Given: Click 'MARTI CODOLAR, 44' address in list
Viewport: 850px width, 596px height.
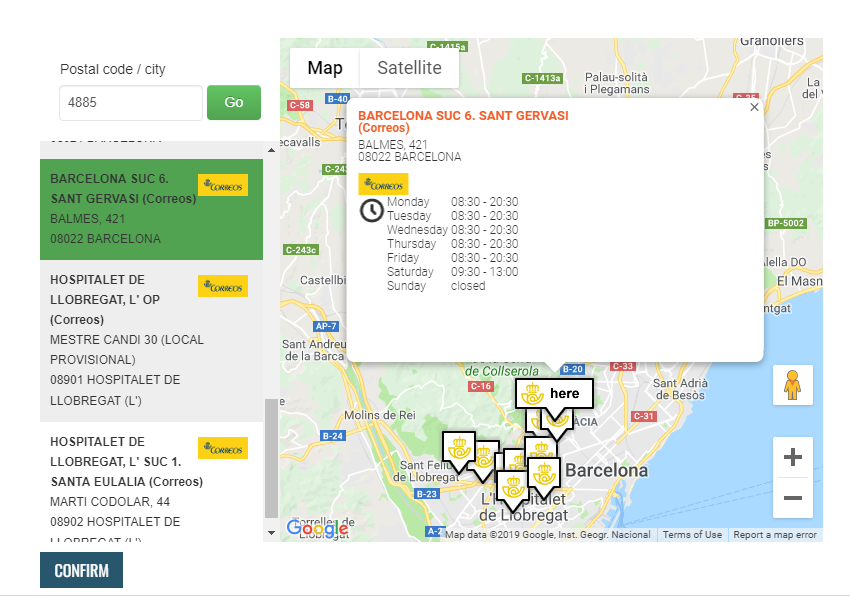Looking at the screenshot, I should pos(110,502).
